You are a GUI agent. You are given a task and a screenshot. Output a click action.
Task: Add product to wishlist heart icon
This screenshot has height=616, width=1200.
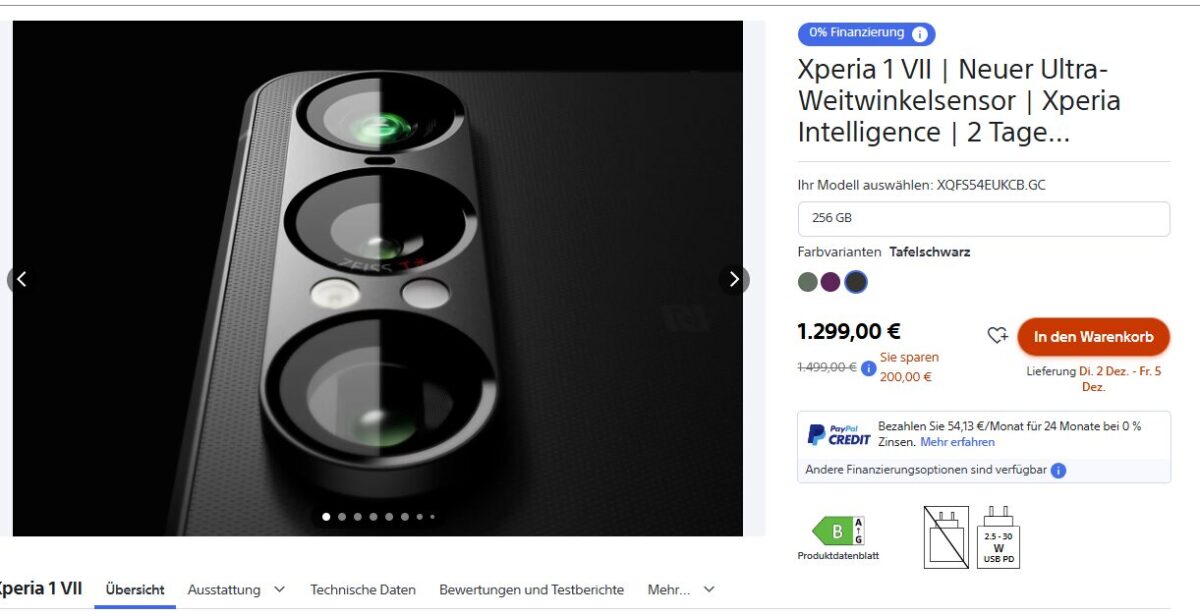[997, 336]
